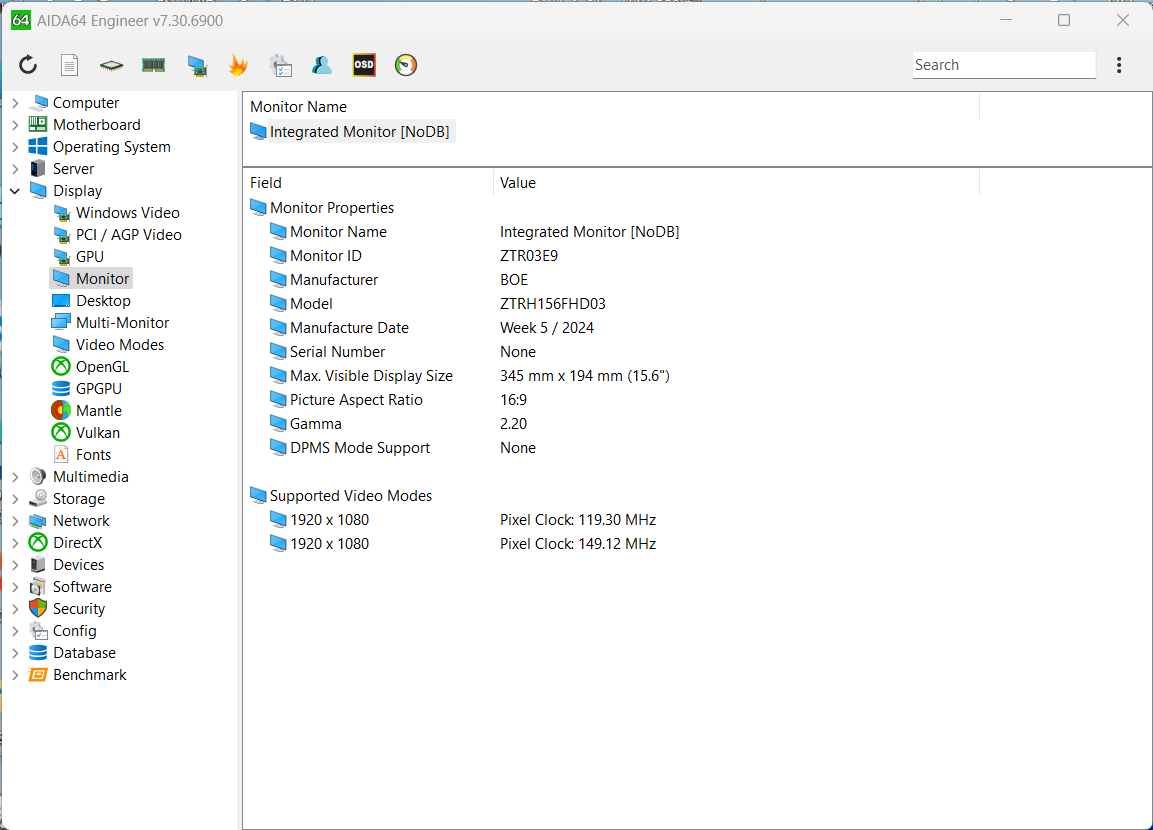Select GPU under Display
Screen dimensions: 1153x830
point(89,257)
